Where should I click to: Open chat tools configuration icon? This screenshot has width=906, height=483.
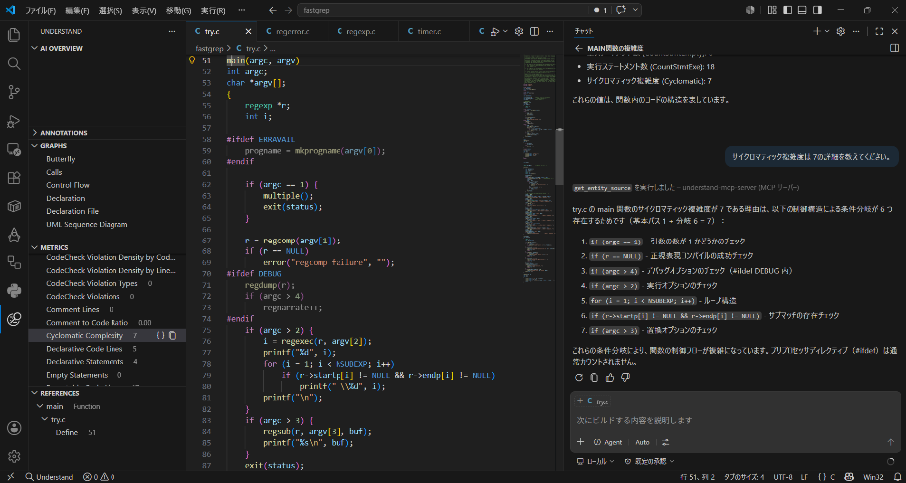coord(666,442)
